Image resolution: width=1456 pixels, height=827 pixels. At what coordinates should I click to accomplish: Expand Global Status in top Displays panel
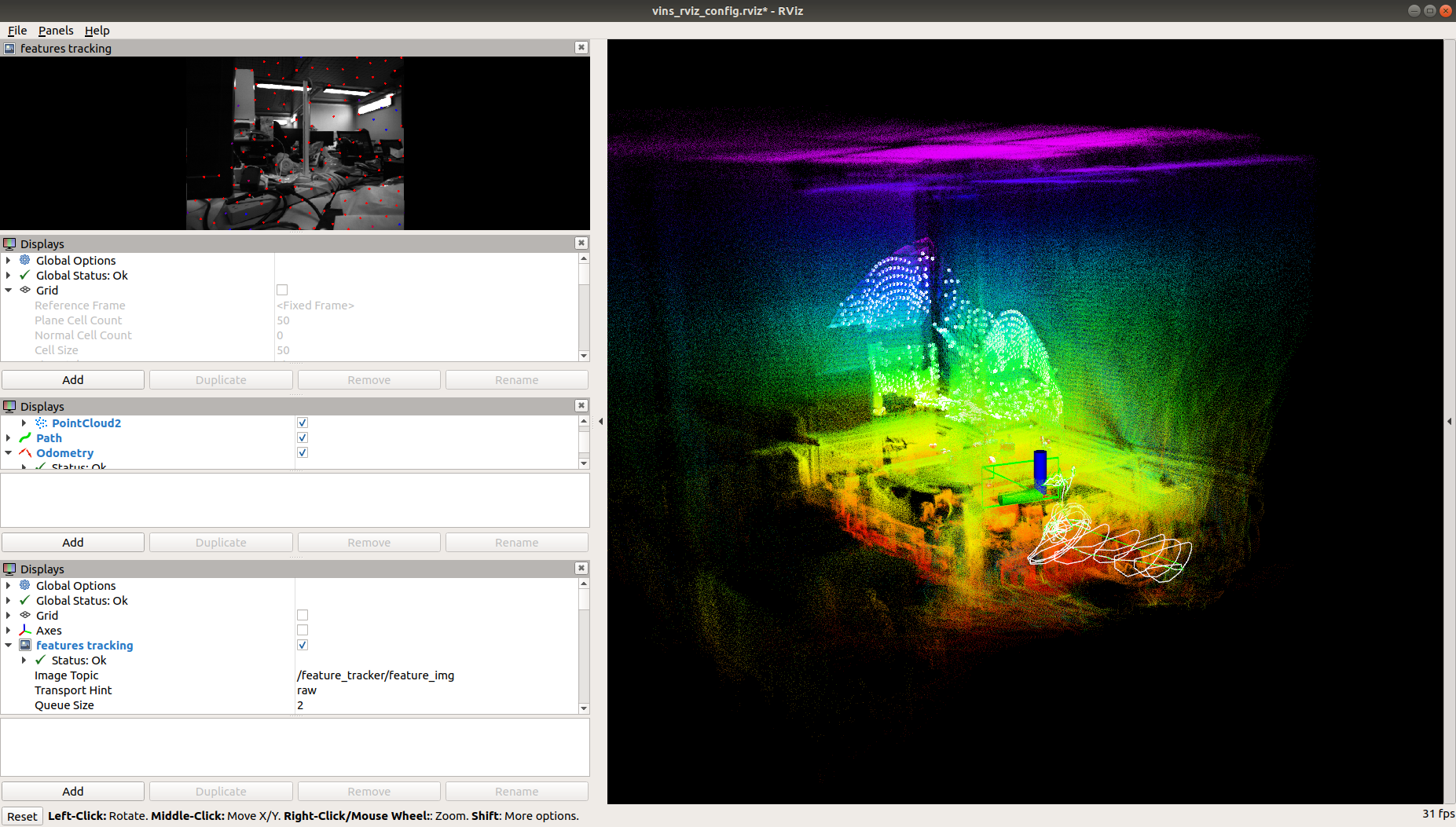click(x=9, y=275)
